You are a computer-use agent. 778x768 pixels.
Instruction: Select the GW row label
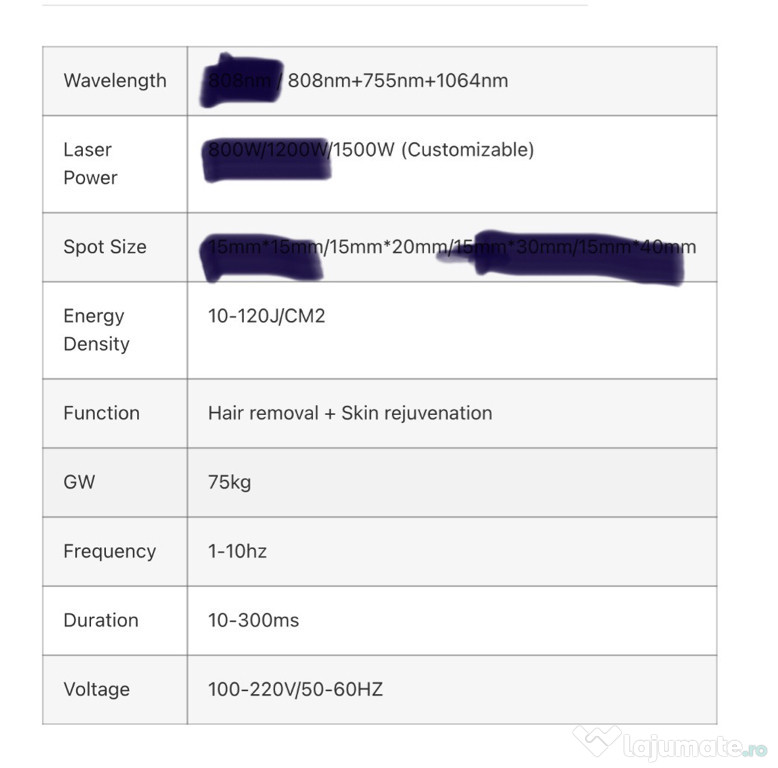[80, 482]
